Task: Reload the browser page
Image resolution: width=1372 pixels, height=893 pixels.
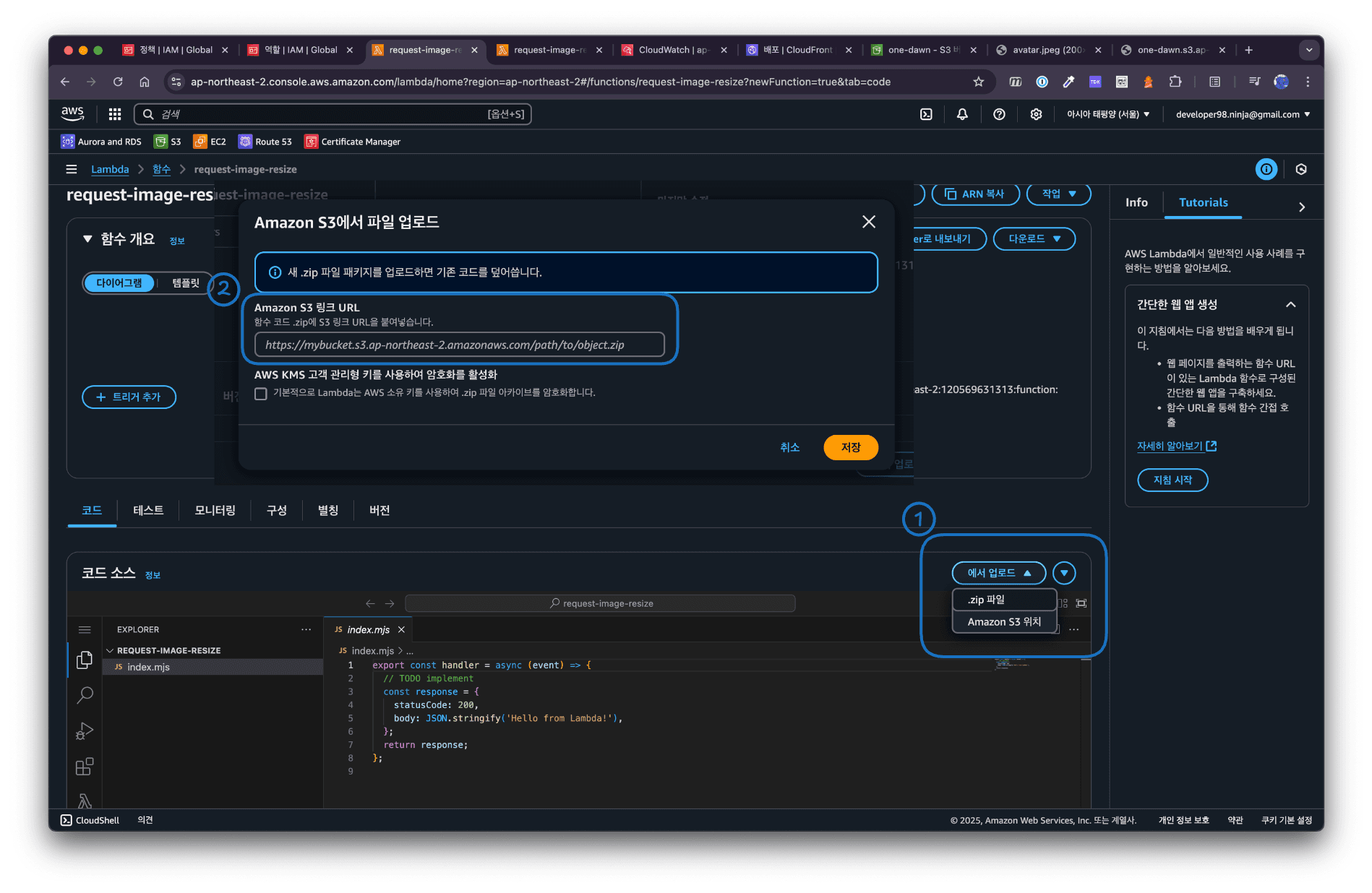Action: pyautogui.click(x=118, y=82)
